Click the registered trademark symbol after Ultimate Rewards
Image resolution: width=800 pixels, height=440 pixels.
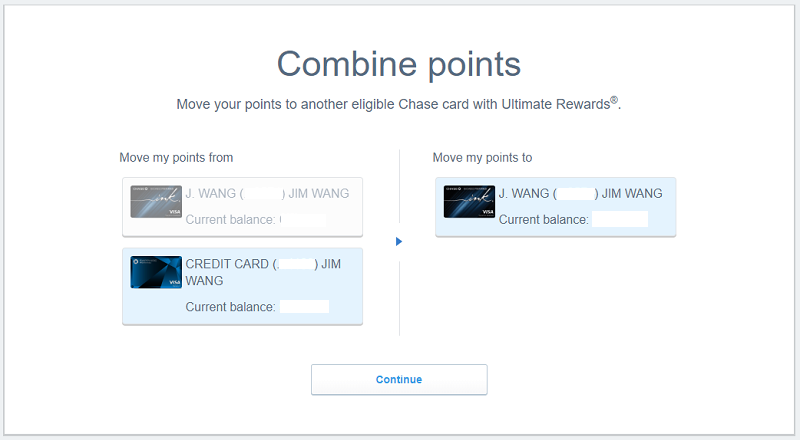coord(616,100)
